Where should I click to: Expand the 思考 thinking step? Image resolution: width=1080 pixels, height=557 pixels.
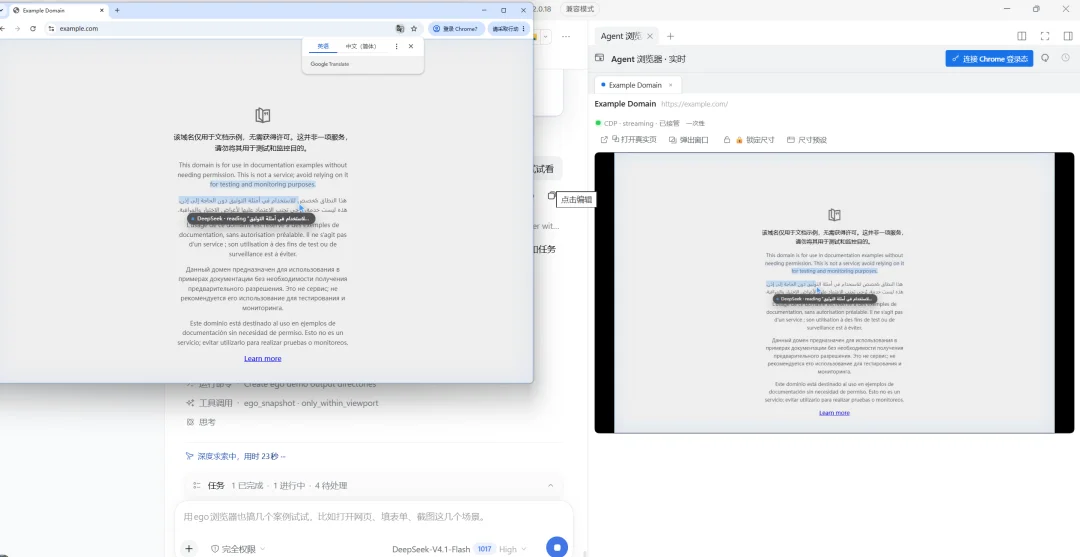tap(202, 422)
